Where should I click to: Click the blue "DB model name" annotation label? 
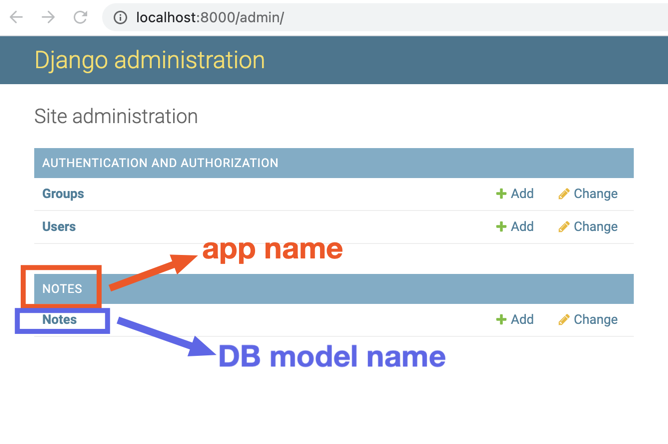[331, 356]
